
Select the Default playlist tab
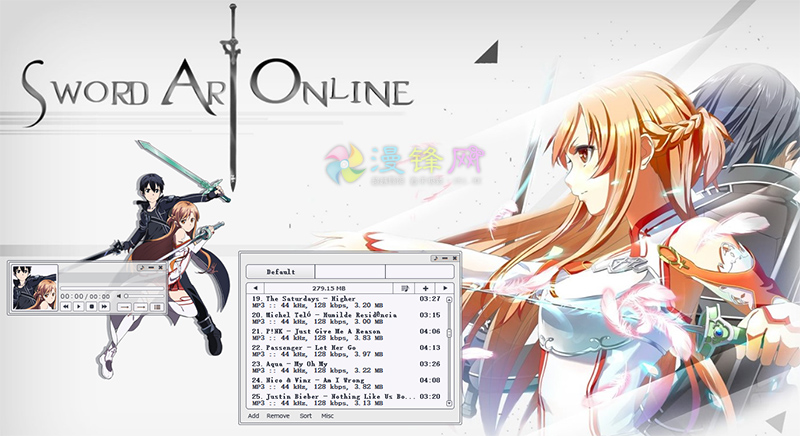(x=281, y=272)
